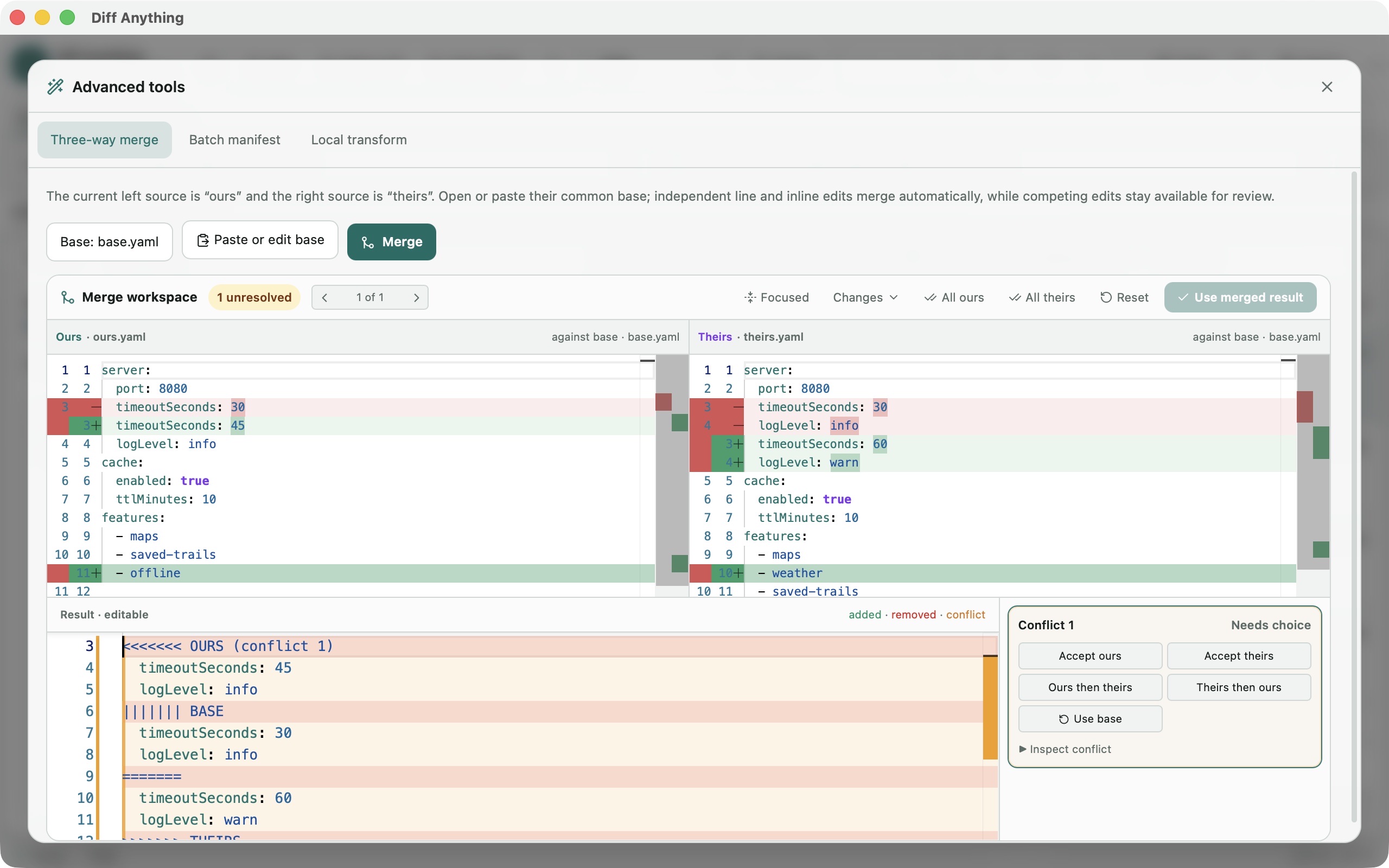Click the Base: base.yaml button
The height and width of the screenshot is (868, 1389).
click(110, 242)
